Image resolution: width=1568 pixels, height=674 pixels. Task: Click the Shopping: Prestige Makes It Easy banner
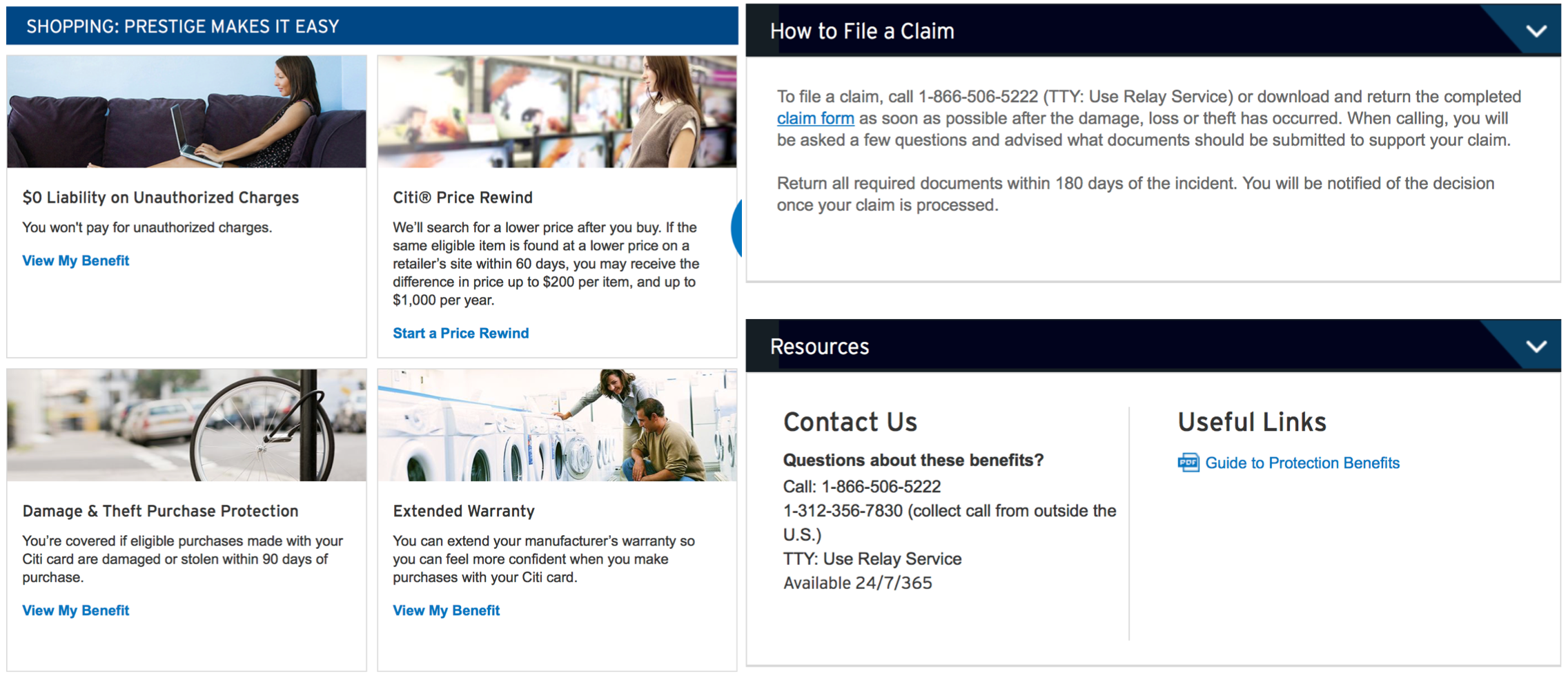(x=372, y=26)
